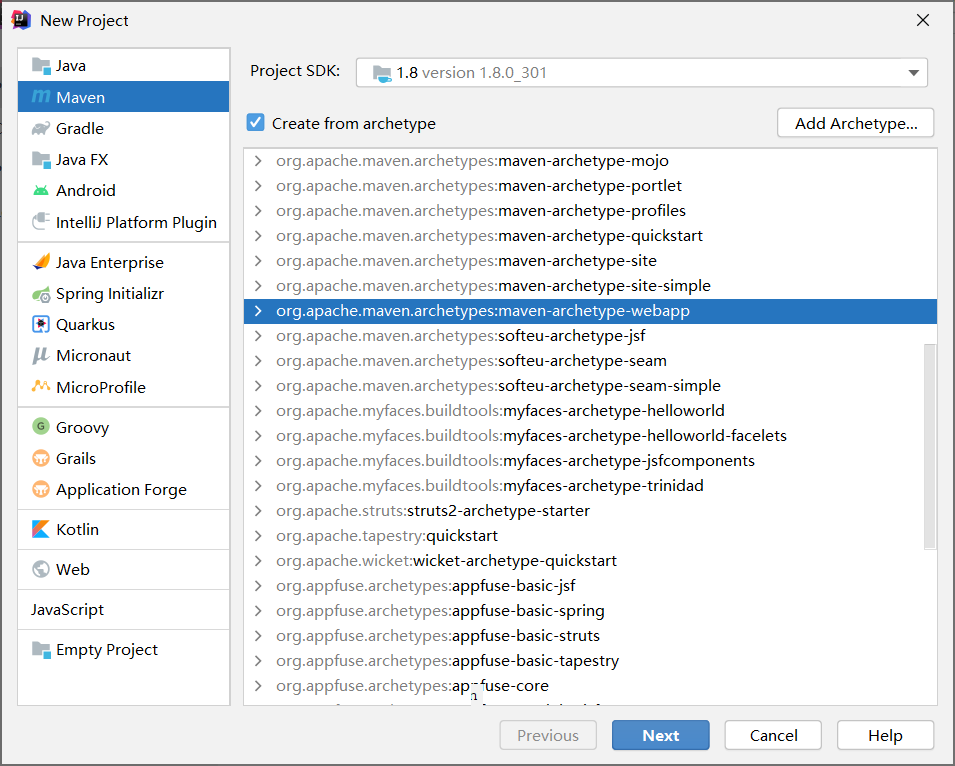Viewport: 955px width, 766px height.
Task: Expand the selected maven-archetype-webapp chevron
Action: pos(258,311)
